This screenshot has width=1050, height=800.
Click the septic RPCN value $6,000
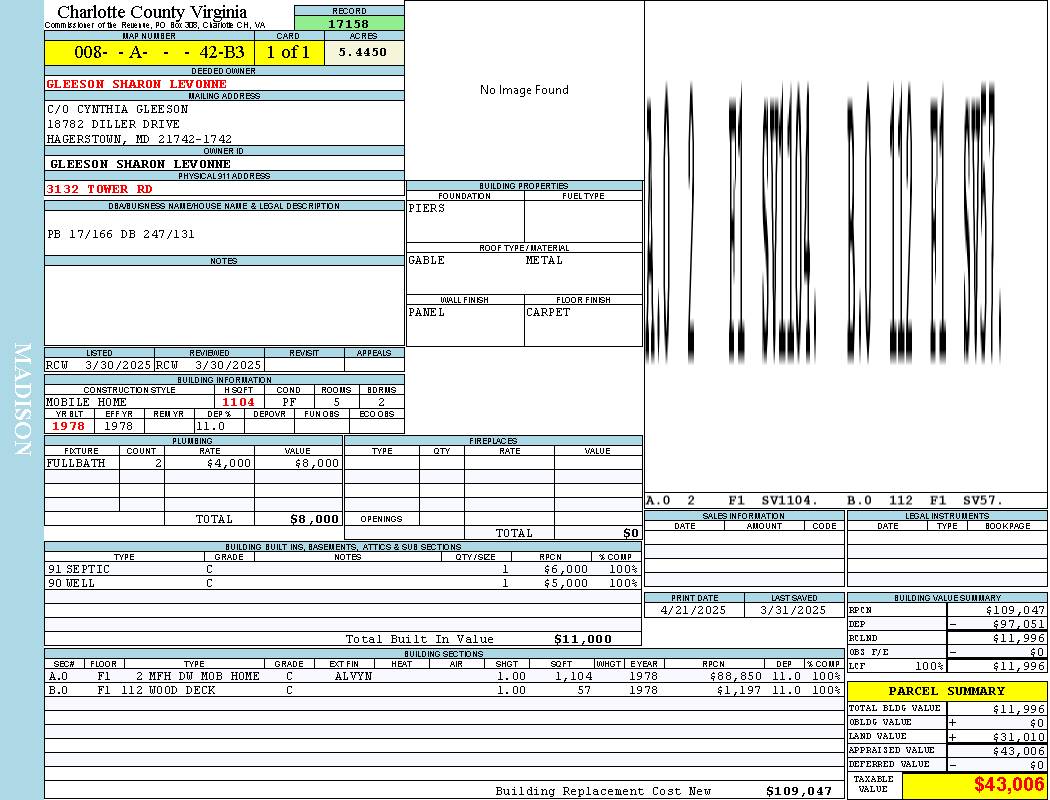click(x=566, y=569)
